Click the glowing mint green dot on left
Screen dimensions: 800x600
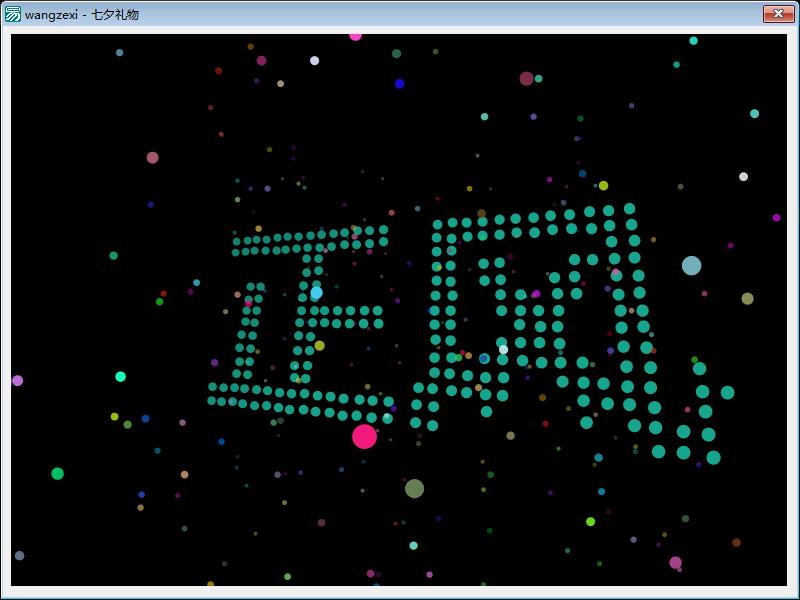tap(120, 377)
